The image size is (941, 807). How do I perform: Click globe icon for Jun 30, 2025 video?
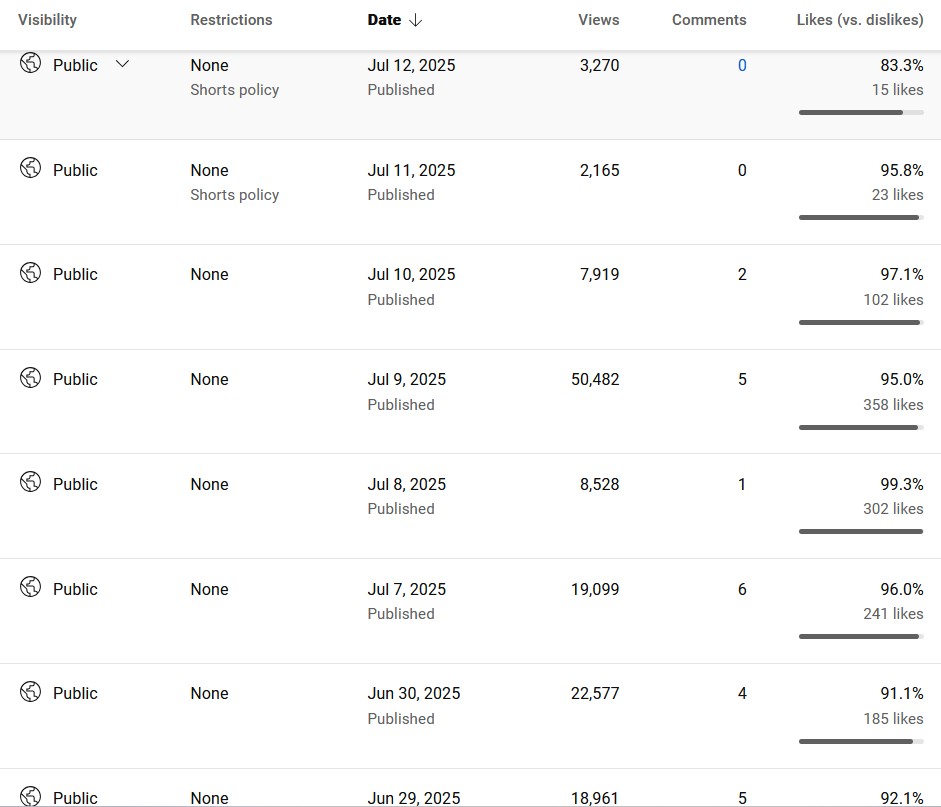(31, 692)
